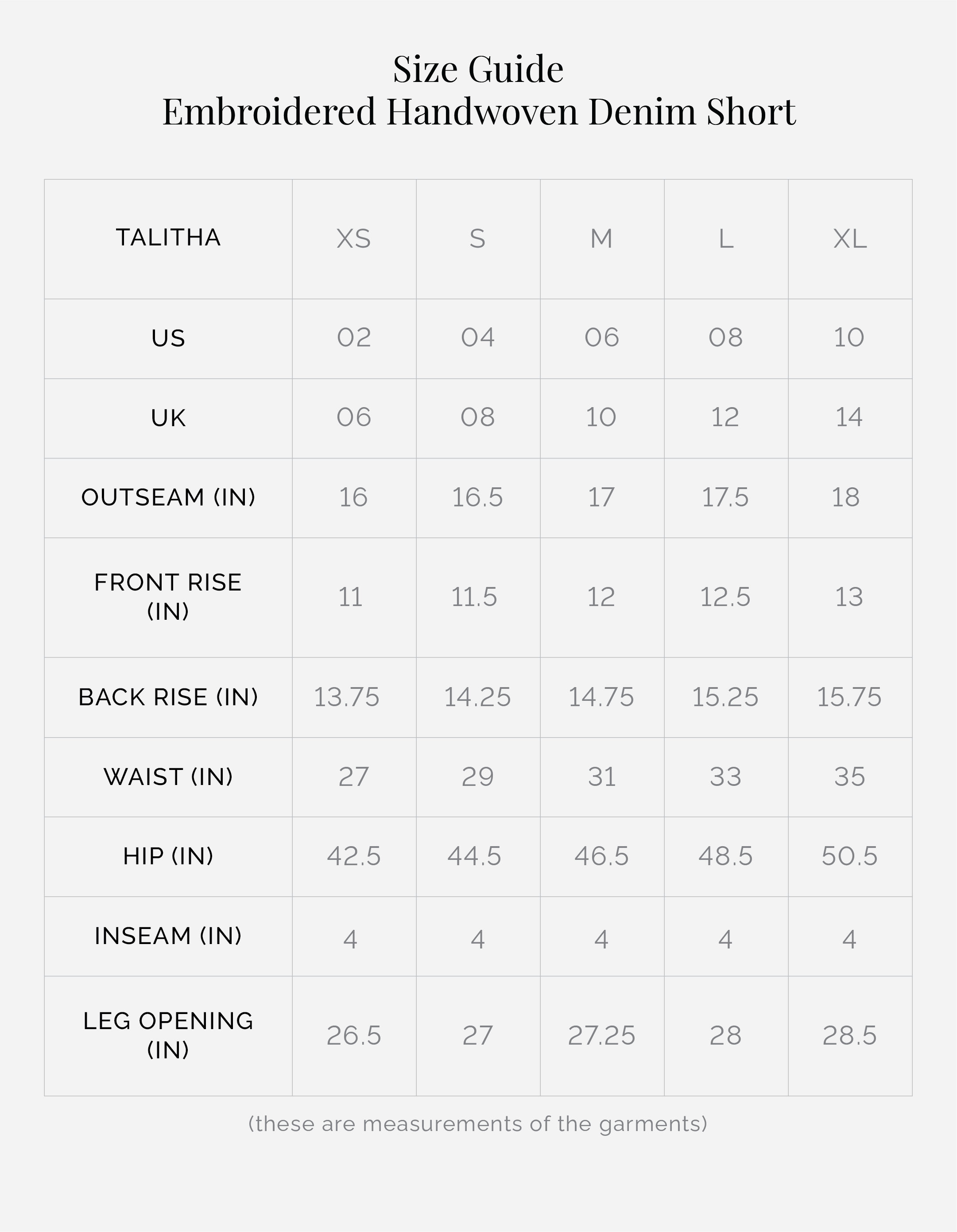Click the Size Guide title text
Image resolution: width=957 pixels, height=1232 pixels.
coord(478,70)
